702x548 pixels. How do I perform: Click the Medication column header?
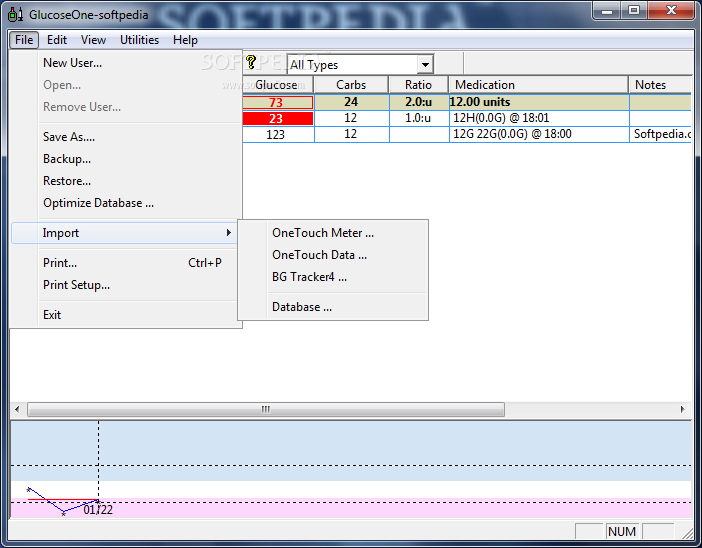[539, 85]
